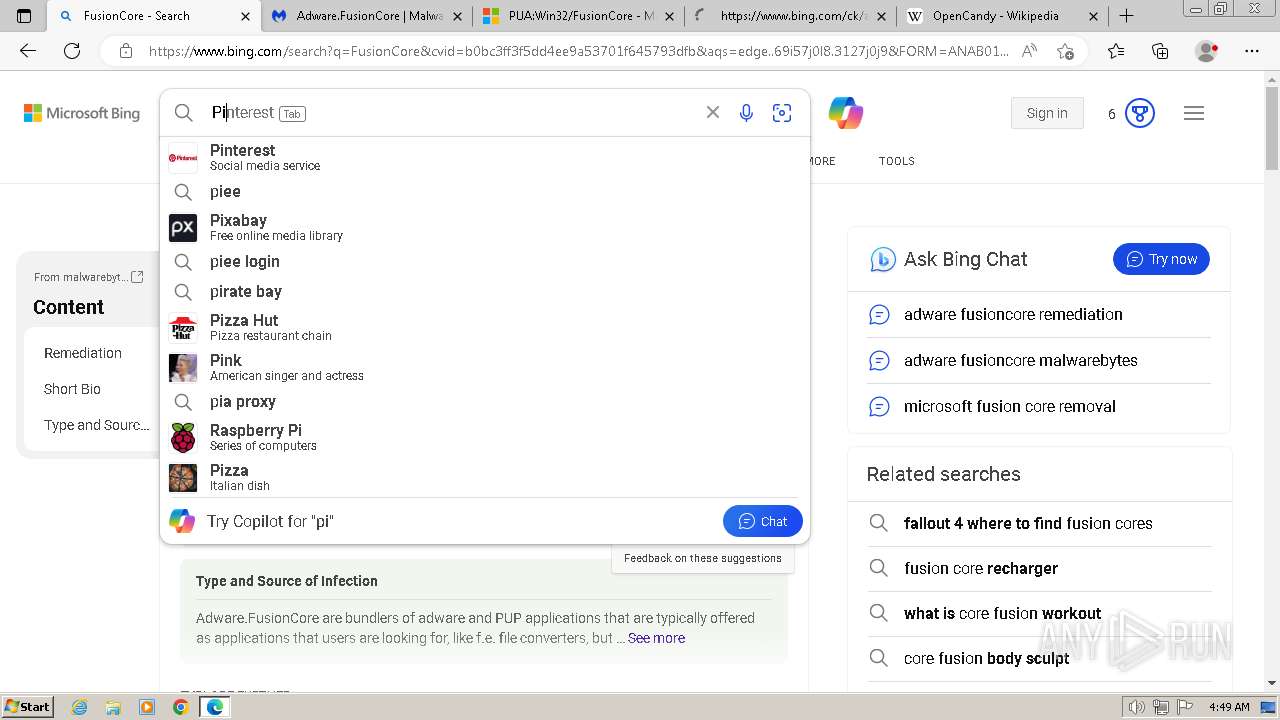Open malwarebytes source external link icon
This screenshot has width=1280, height=720.
coord(138,277)
